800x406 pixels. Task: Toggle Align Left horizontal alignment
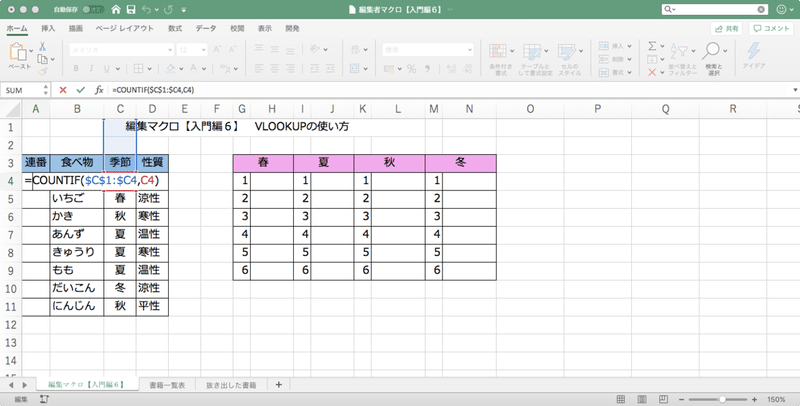[259, 68]
